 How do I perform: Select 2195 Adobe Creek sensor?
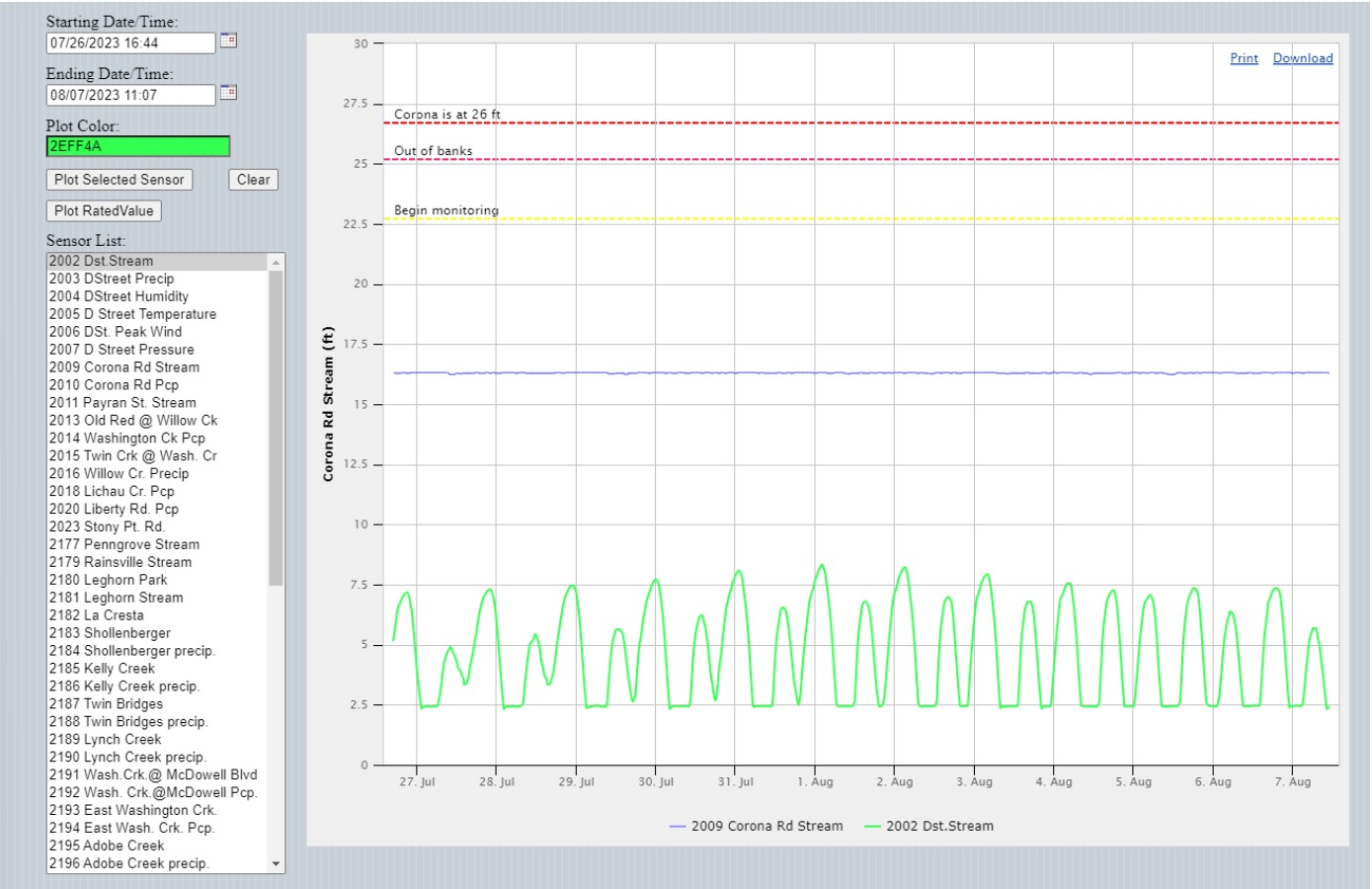(107, 846)
